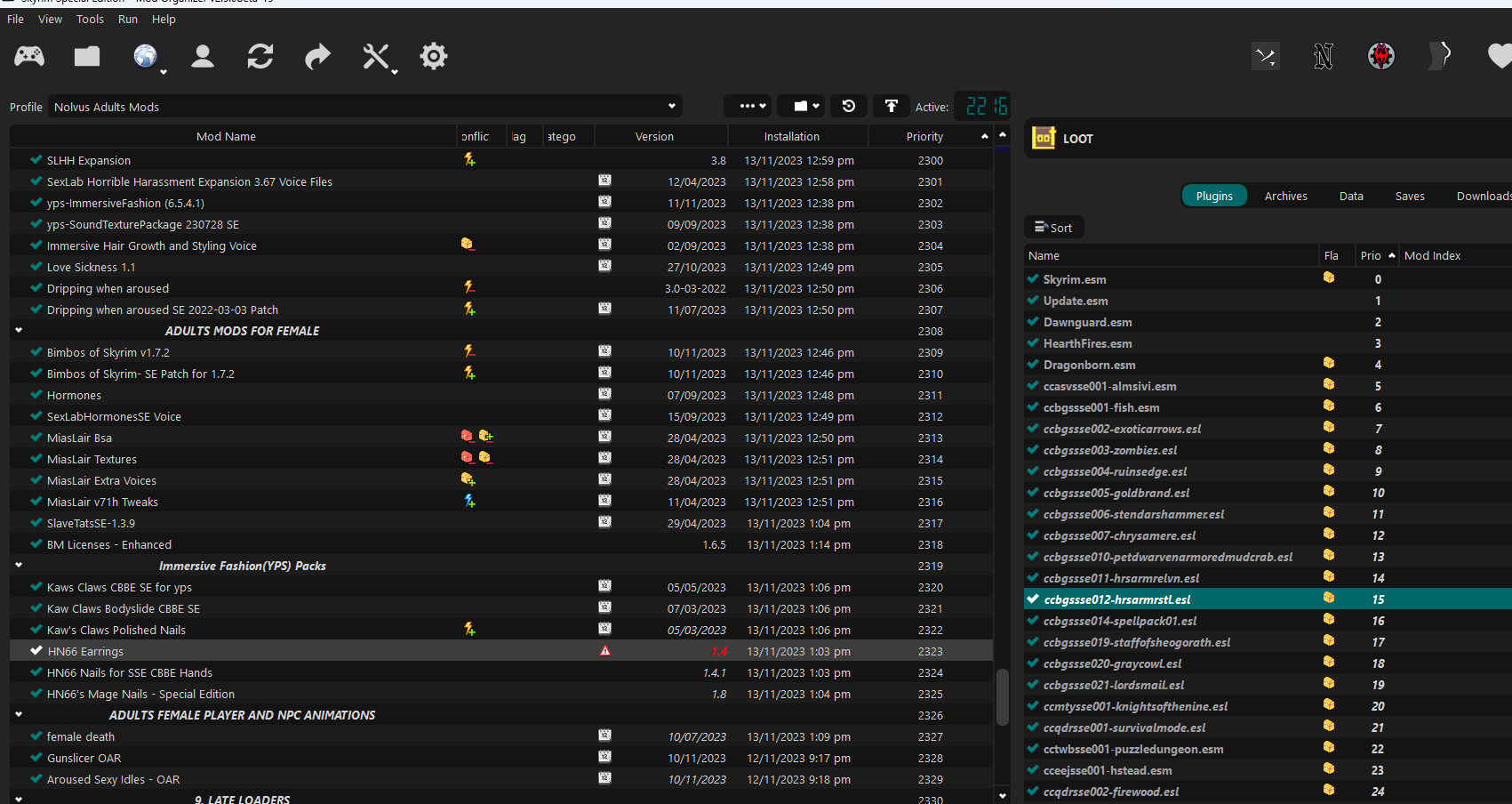Open the wrench and screwdriver tools icon
The width and height of the screenshot is (1512, 804).
(377, 57)
